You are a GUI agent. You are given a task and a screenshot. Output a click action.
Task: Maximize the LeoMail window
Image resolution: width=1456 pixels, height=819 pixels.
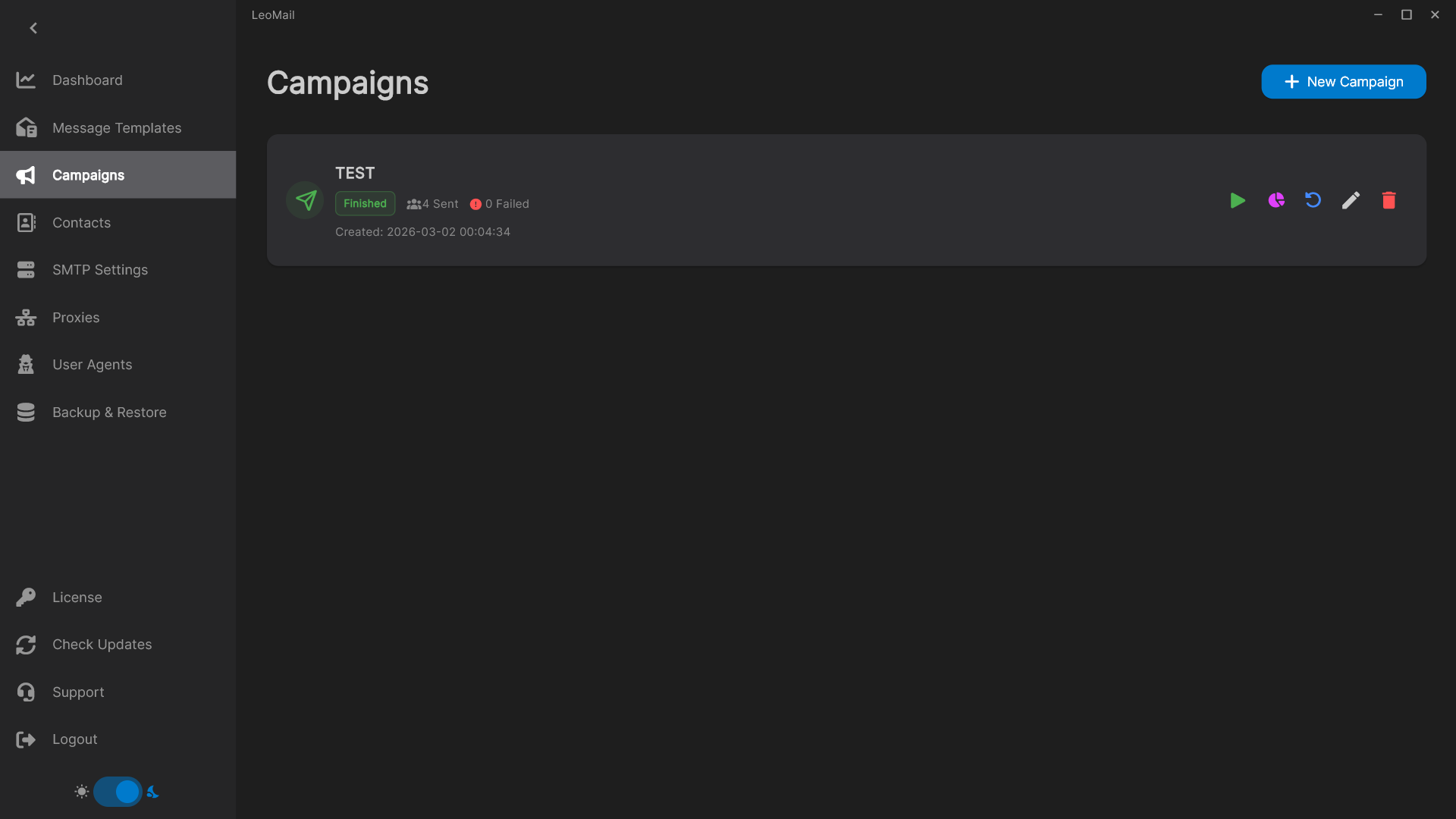[1407, 14]
